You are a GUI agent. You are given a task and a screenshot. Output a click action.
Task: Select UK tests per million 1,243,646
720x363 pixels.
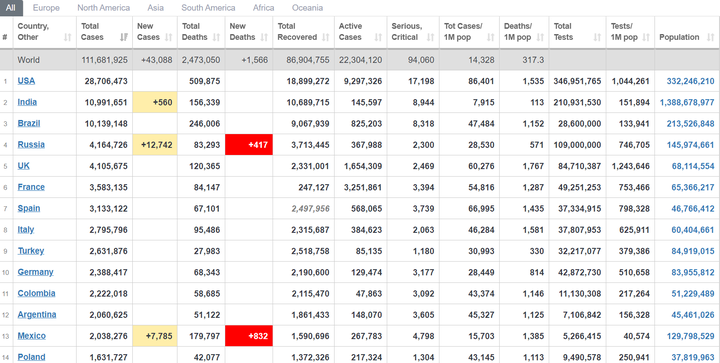(x=631, y=166)
